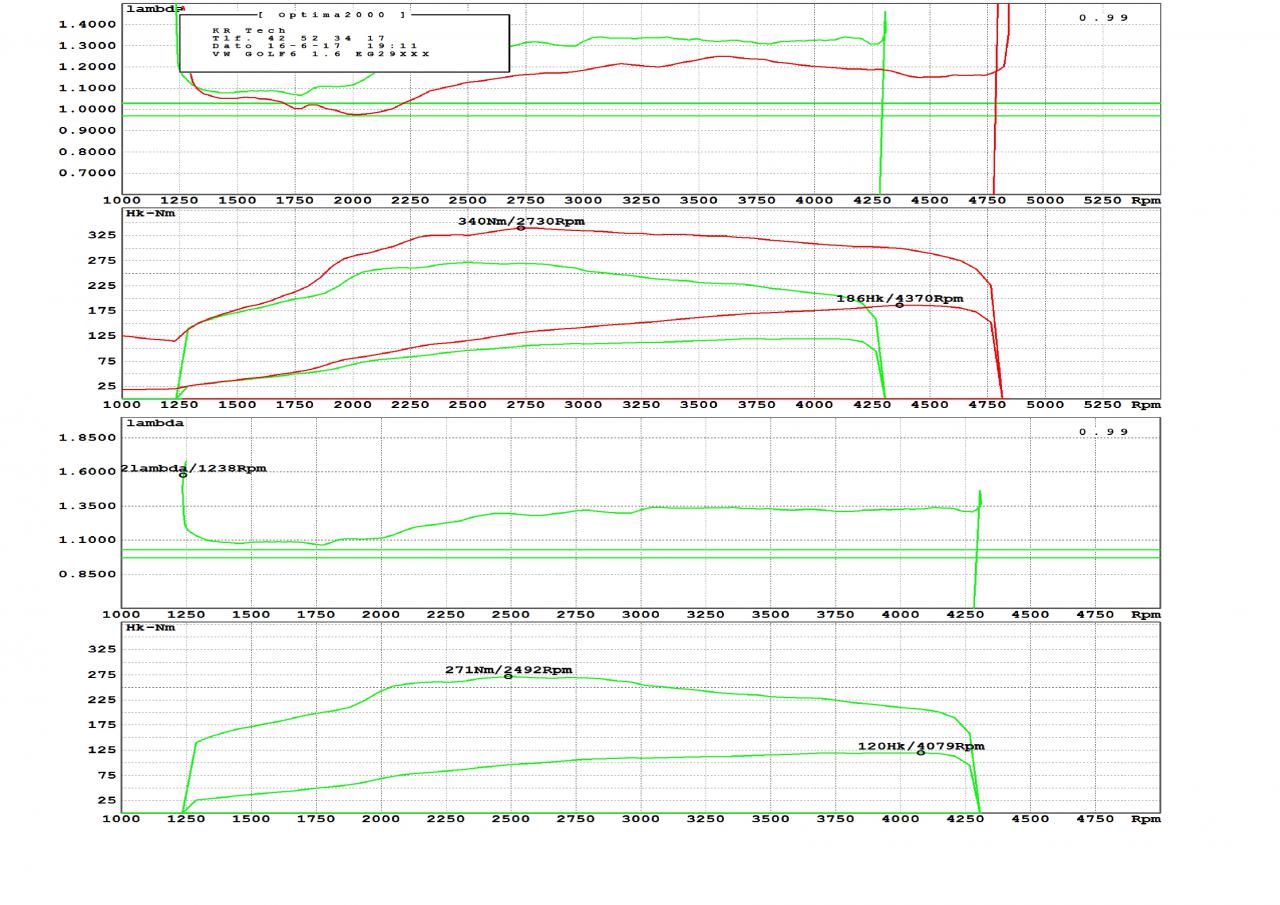
Task: Click the "0.99" readout in the top lambda chart
Action: pos(1104,18)
